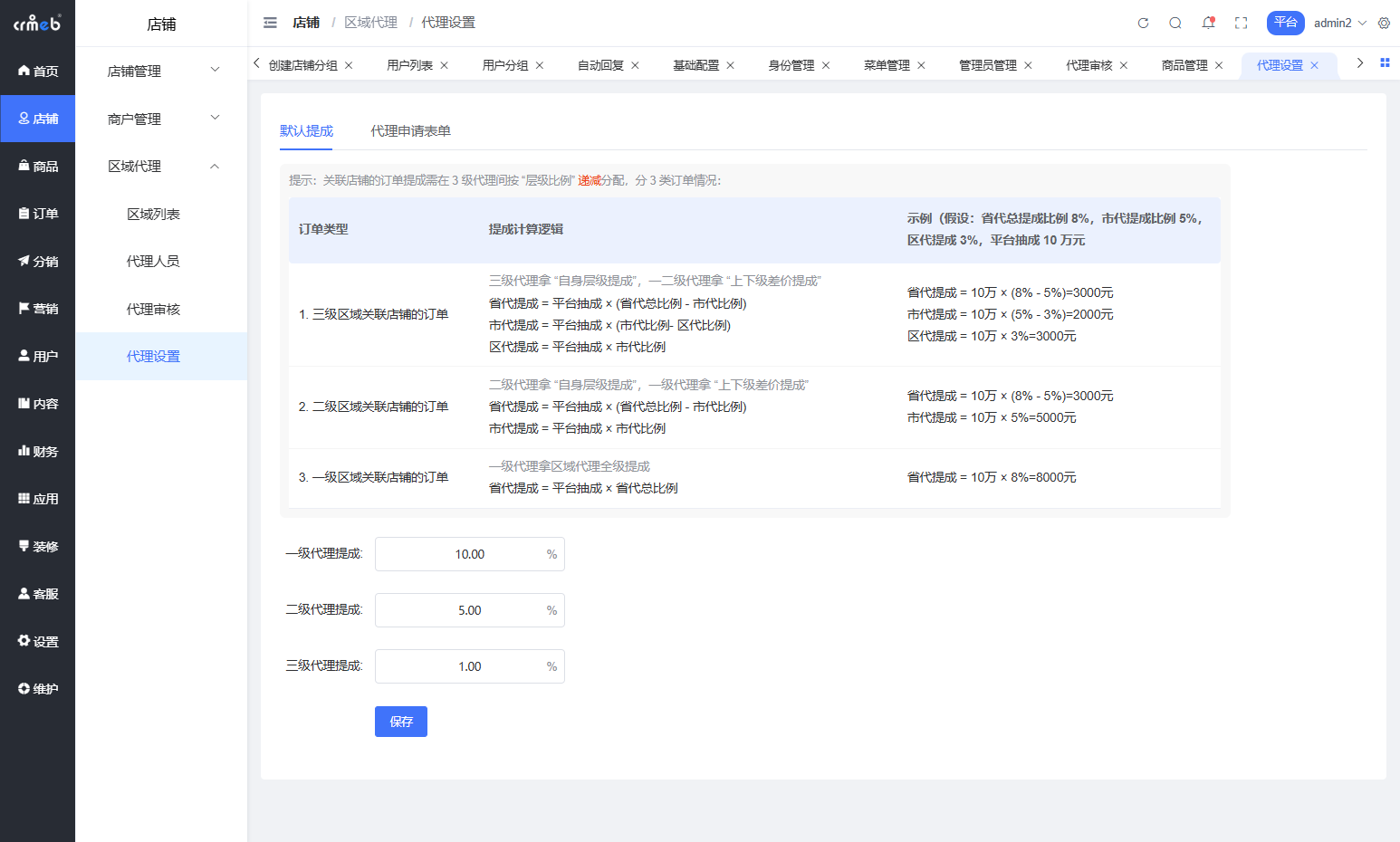Open the 订单 section in the left sidebar

tap(37, 213)
